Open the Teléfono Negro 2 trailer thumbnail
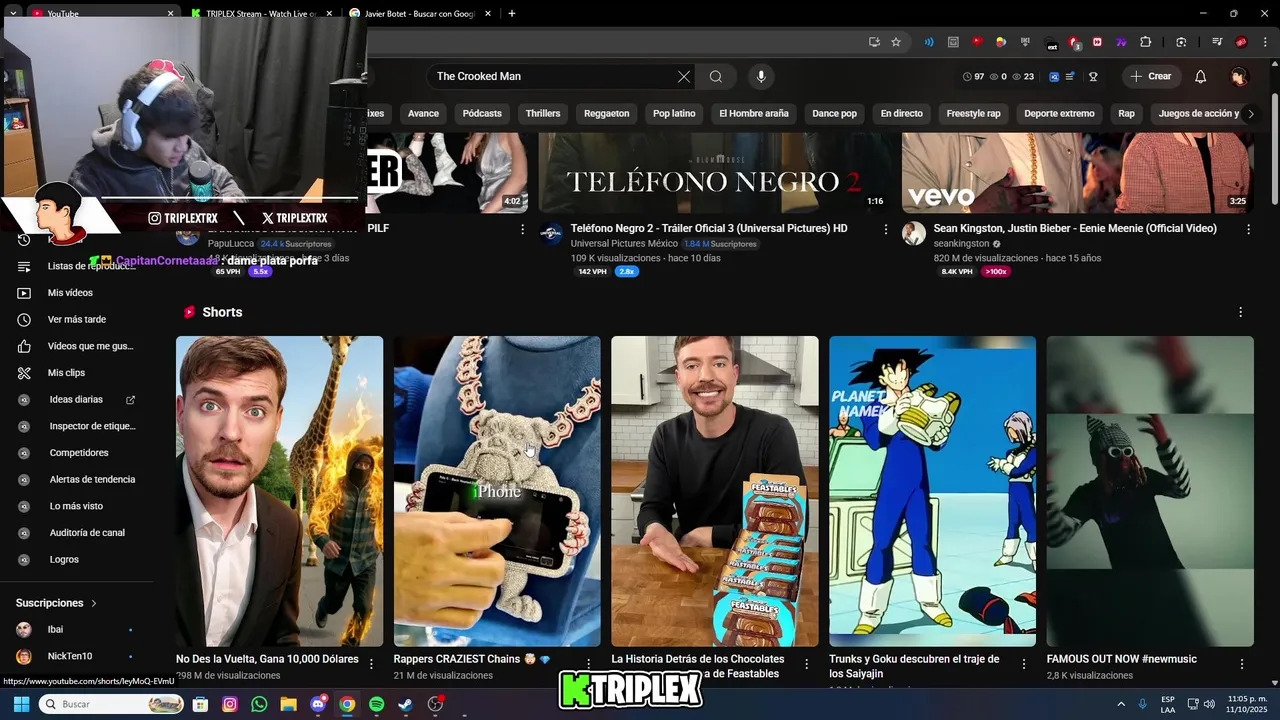The width and height of the screenshot is (1280, 720). 714,172
